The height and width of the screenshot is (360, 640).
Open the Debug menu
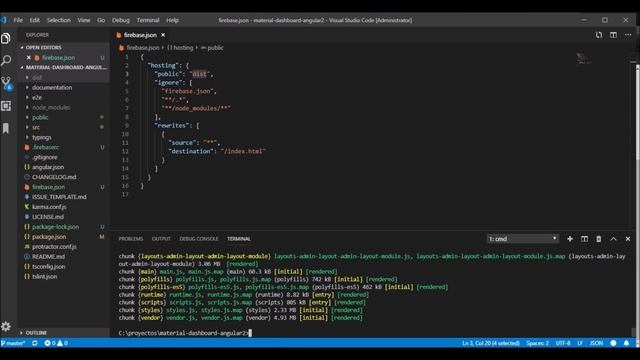120,20
